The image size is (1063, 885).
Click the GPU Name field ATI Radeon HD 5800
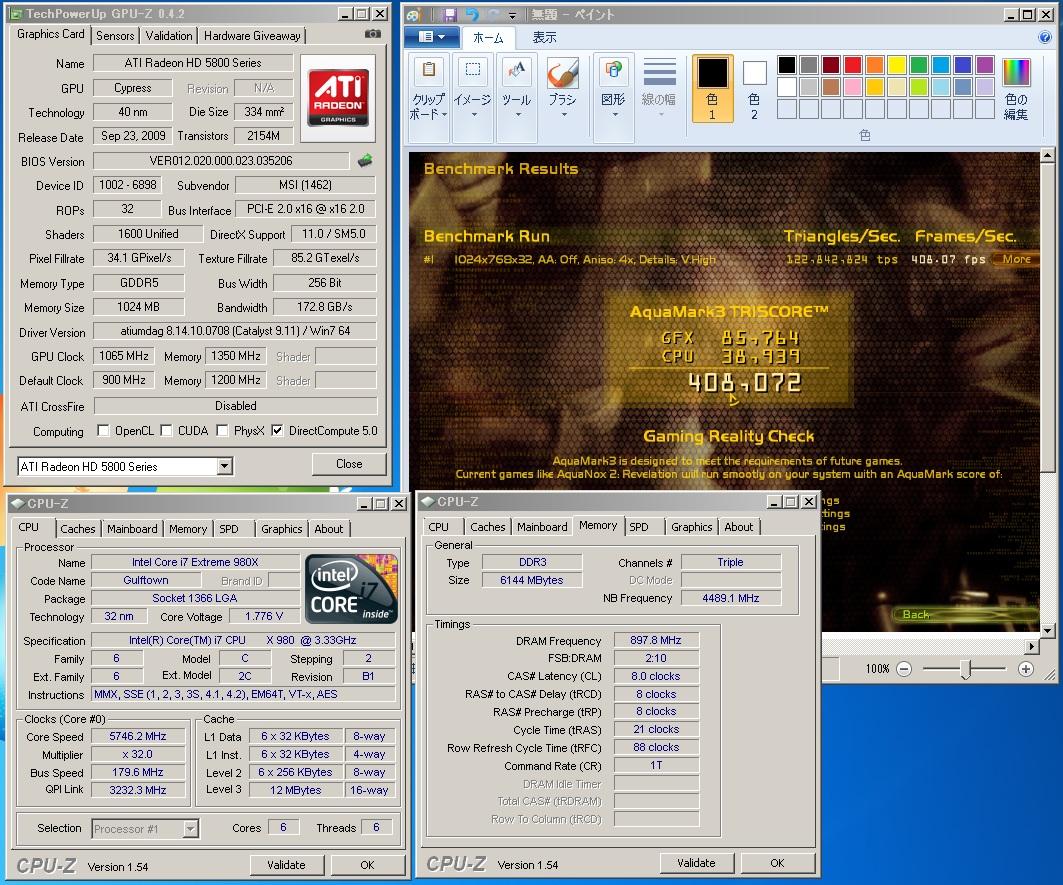(193, 62)
